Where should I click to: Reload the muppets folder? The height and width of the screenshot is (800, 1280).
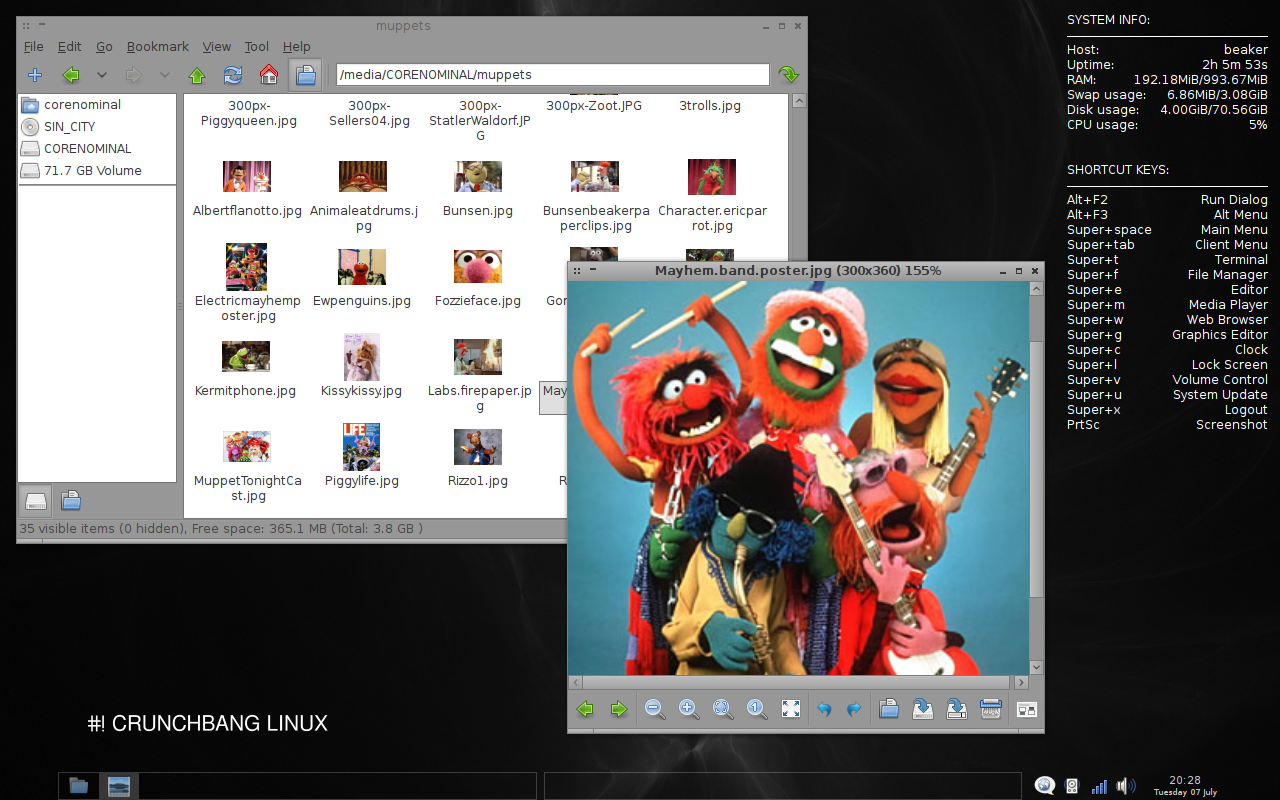pyautogui.click(x=233, y=75)
